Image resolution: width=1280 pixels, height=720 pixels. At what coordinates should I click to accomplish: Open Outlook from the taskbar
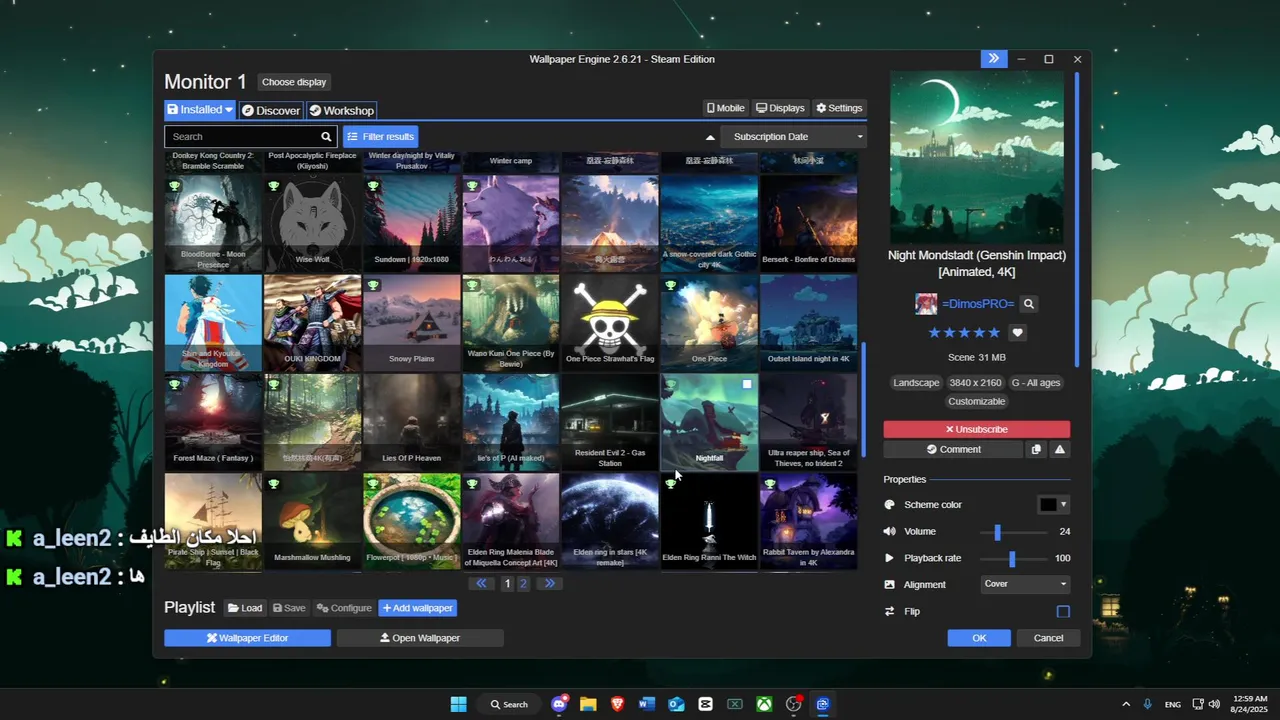coord(676,704)
